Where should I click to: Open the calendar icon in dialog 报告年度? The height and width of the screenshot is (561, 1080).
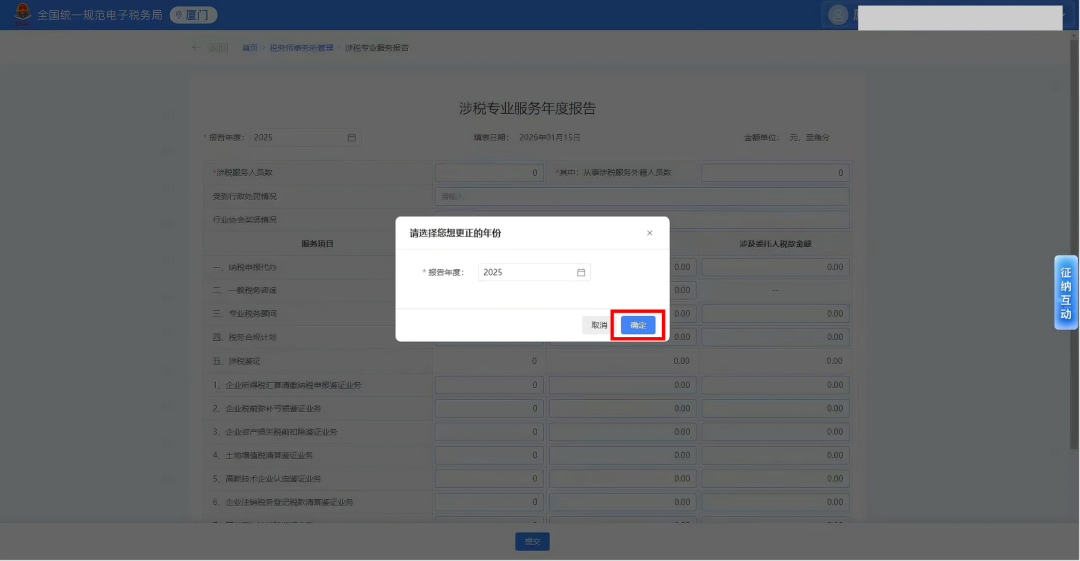[581, 272]
